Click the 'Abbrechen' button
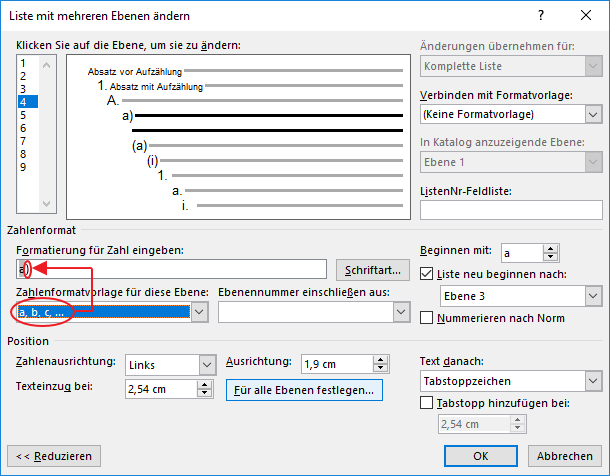The image size is (610, 476). [x=564, y=455]
